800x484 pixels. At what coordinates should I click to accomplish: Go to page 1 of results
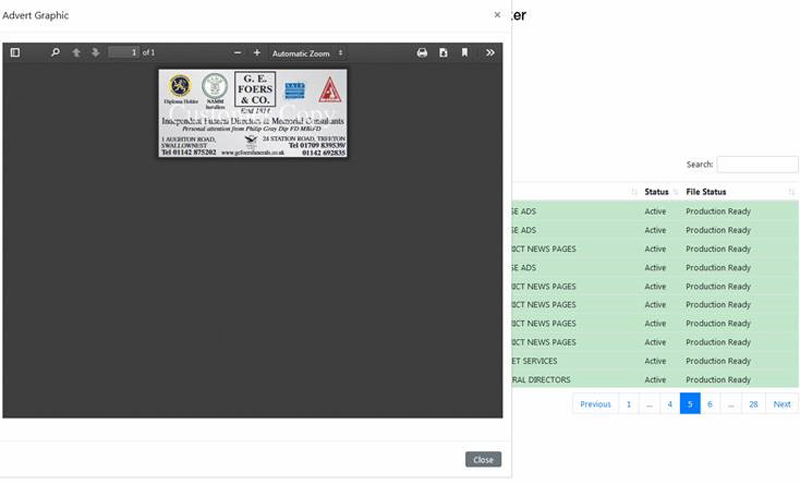coord(629,404)
